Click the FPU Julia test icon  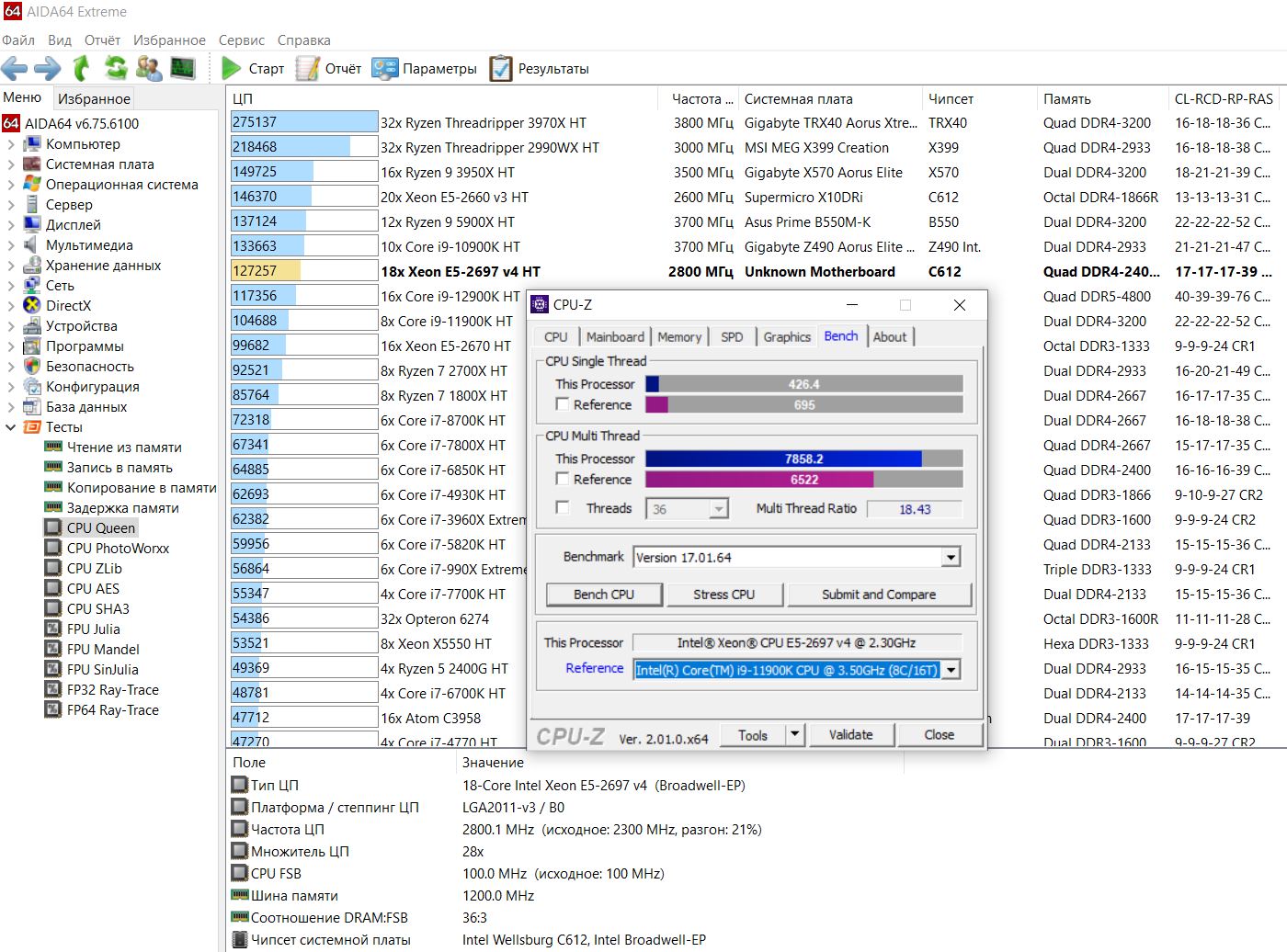53,629
